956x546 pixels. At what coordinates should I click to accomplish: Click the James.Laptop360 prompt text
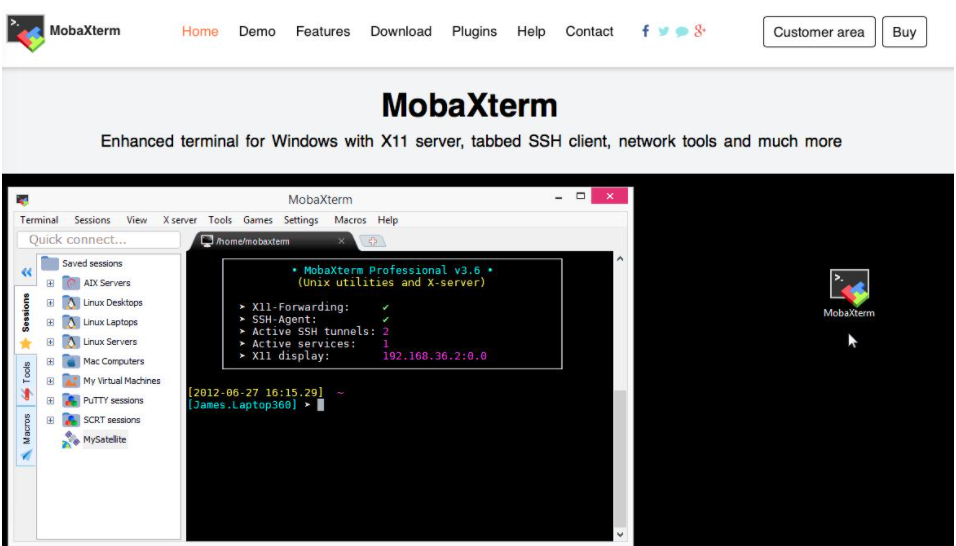click(243, 405)
